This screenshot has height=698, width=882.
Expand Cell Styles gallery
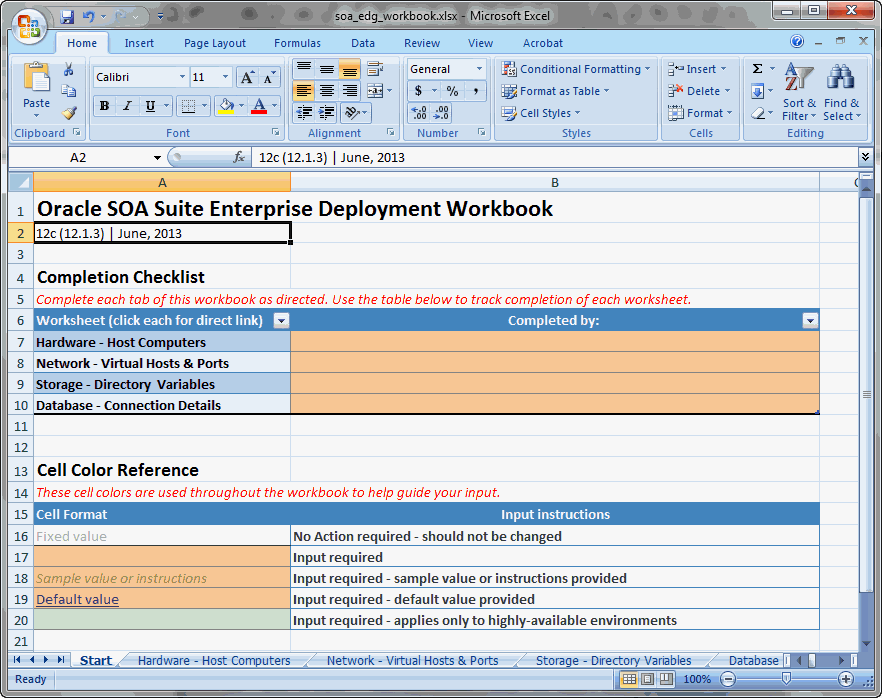coord(541,113)
